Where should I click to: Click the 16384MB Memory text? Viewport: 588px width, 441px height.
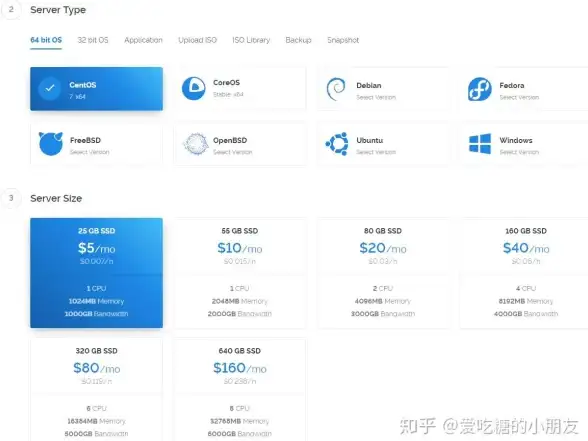[96, 421]
